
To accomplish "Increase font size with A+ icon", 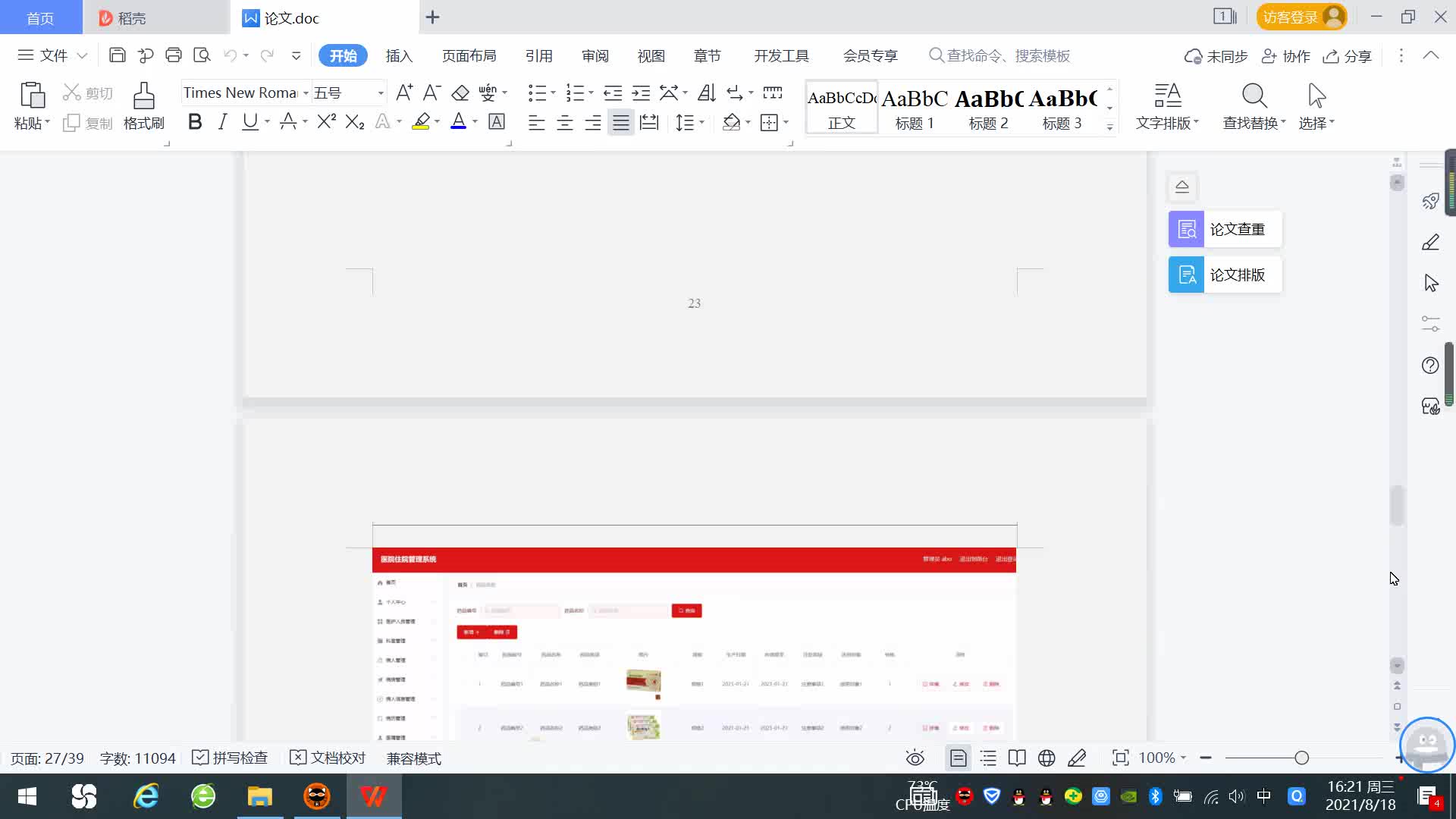I will pyautogui.click(x=404, y=93).
